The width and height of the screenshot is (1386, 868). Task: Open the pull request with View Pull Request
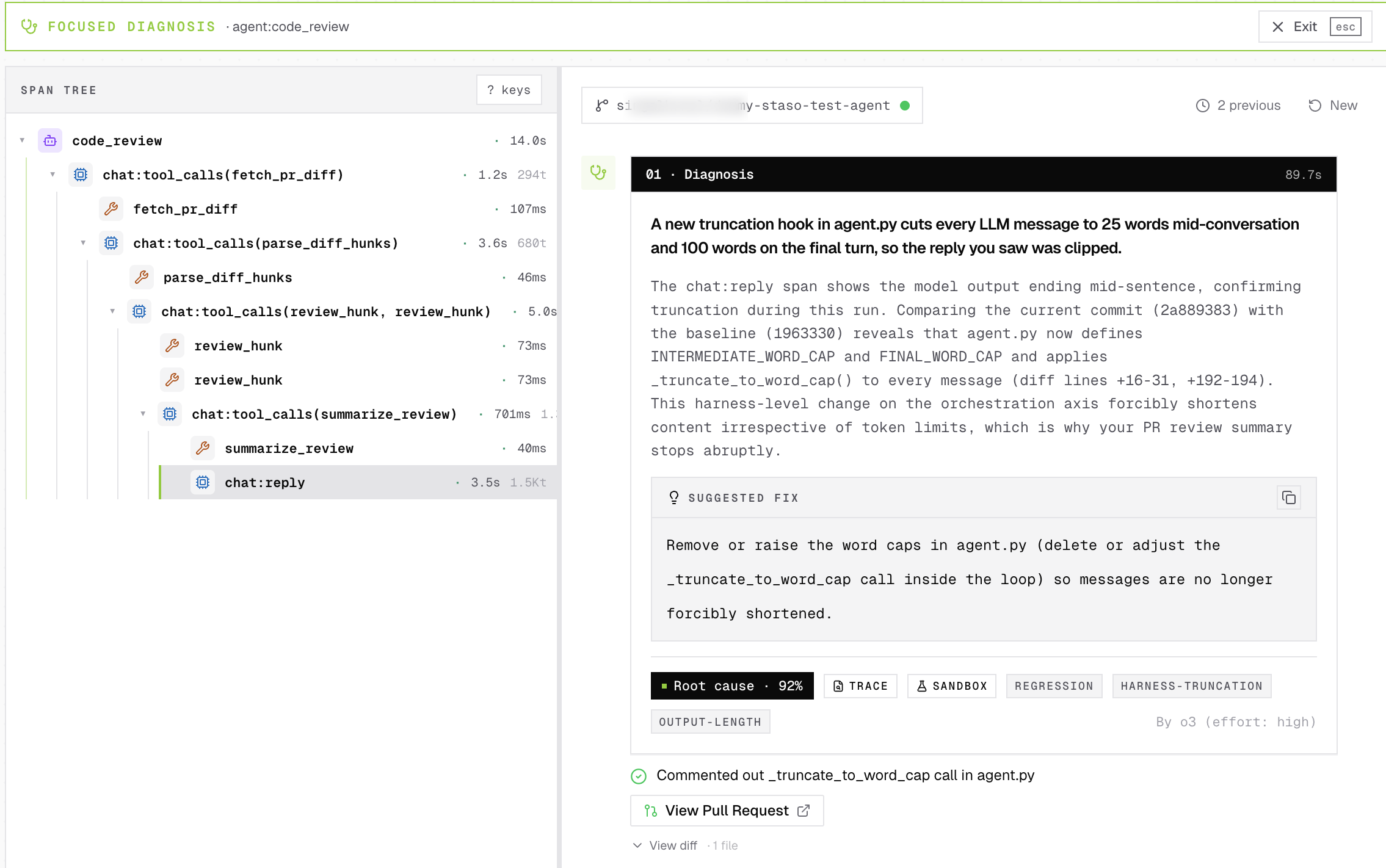[726, 810]
